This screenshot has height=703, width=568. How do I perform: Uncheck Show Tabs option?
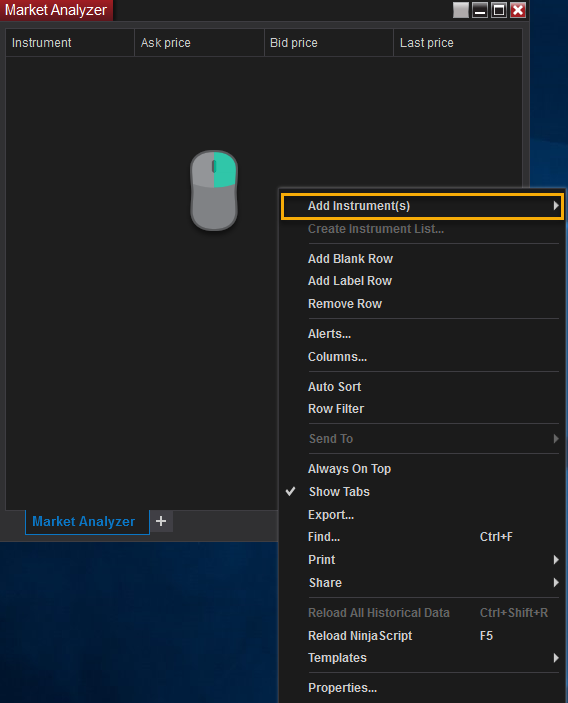pyautogui.click(x=422, y=491)
